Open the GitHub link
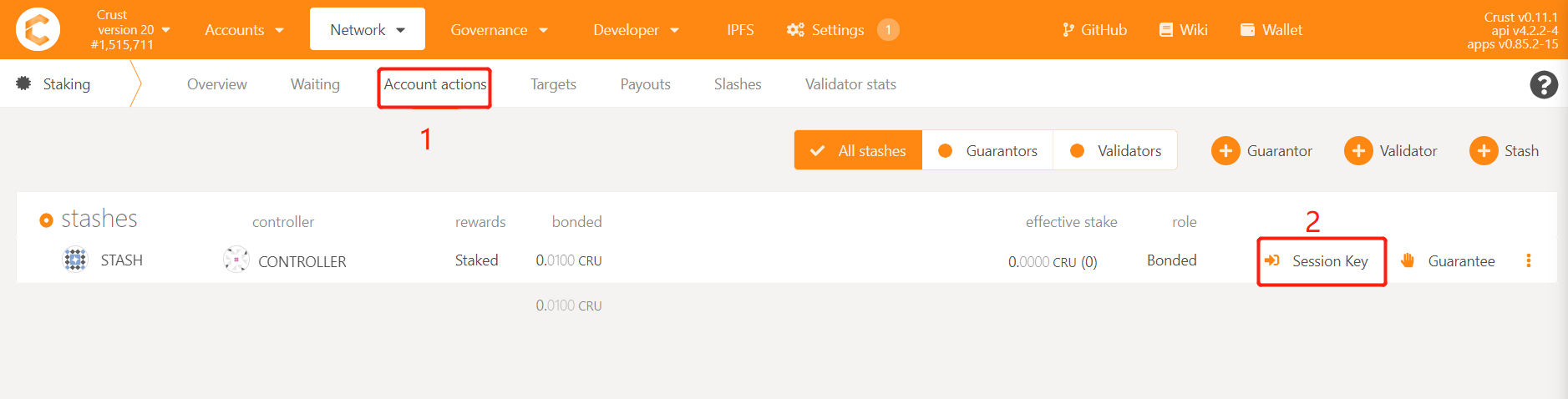The image size is (1568, 399). click(1094, 30)
